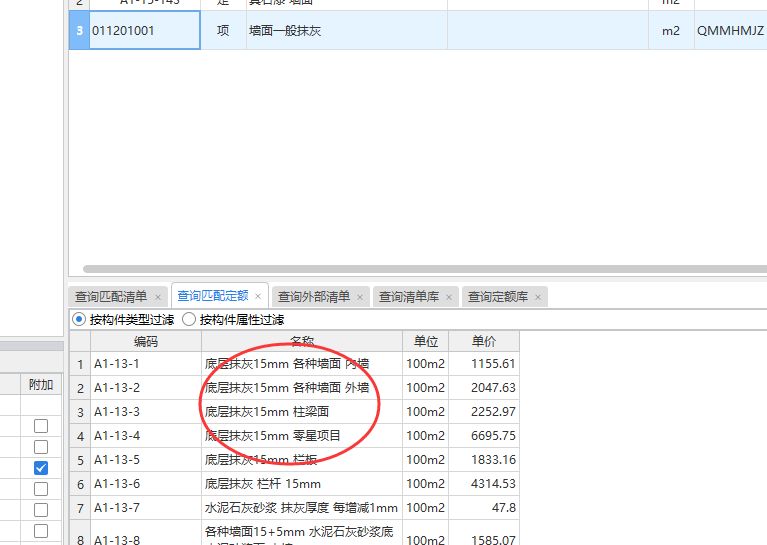
Task: Select quota code A1-13-3
Action: 146,411
